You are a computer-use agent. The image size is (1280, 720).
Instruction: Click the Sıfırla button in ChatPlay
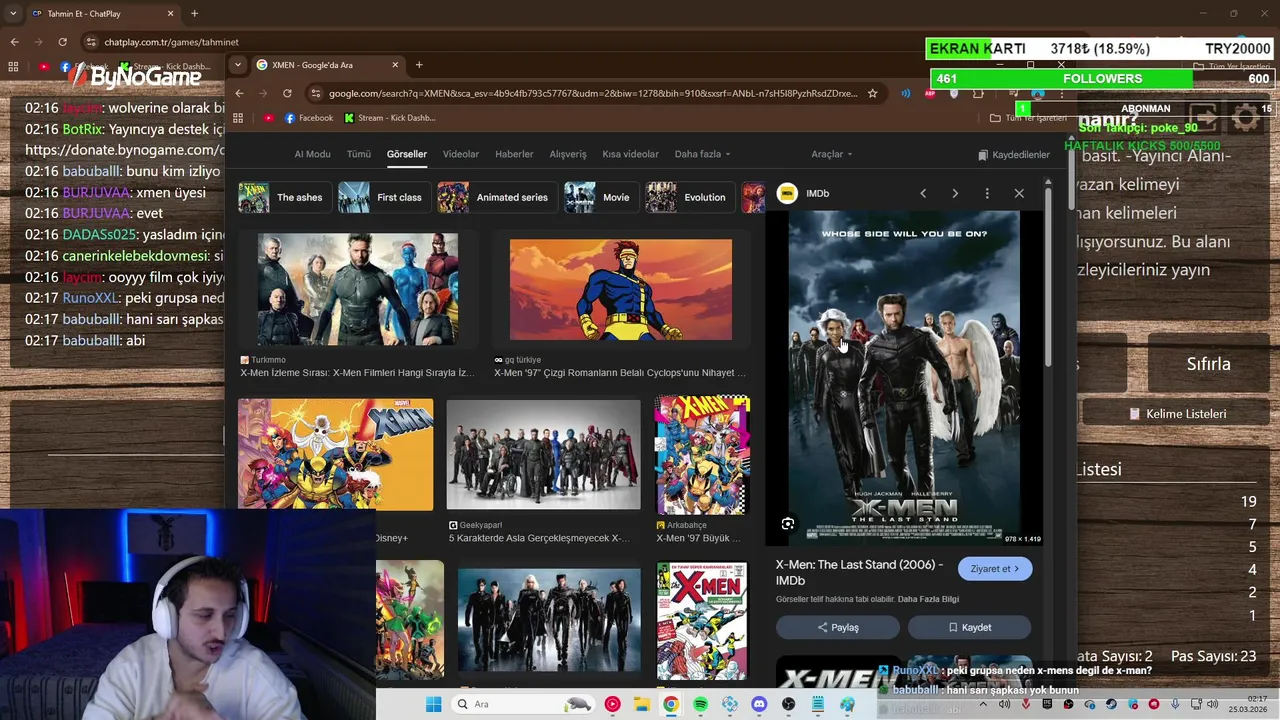point(1208,364)
